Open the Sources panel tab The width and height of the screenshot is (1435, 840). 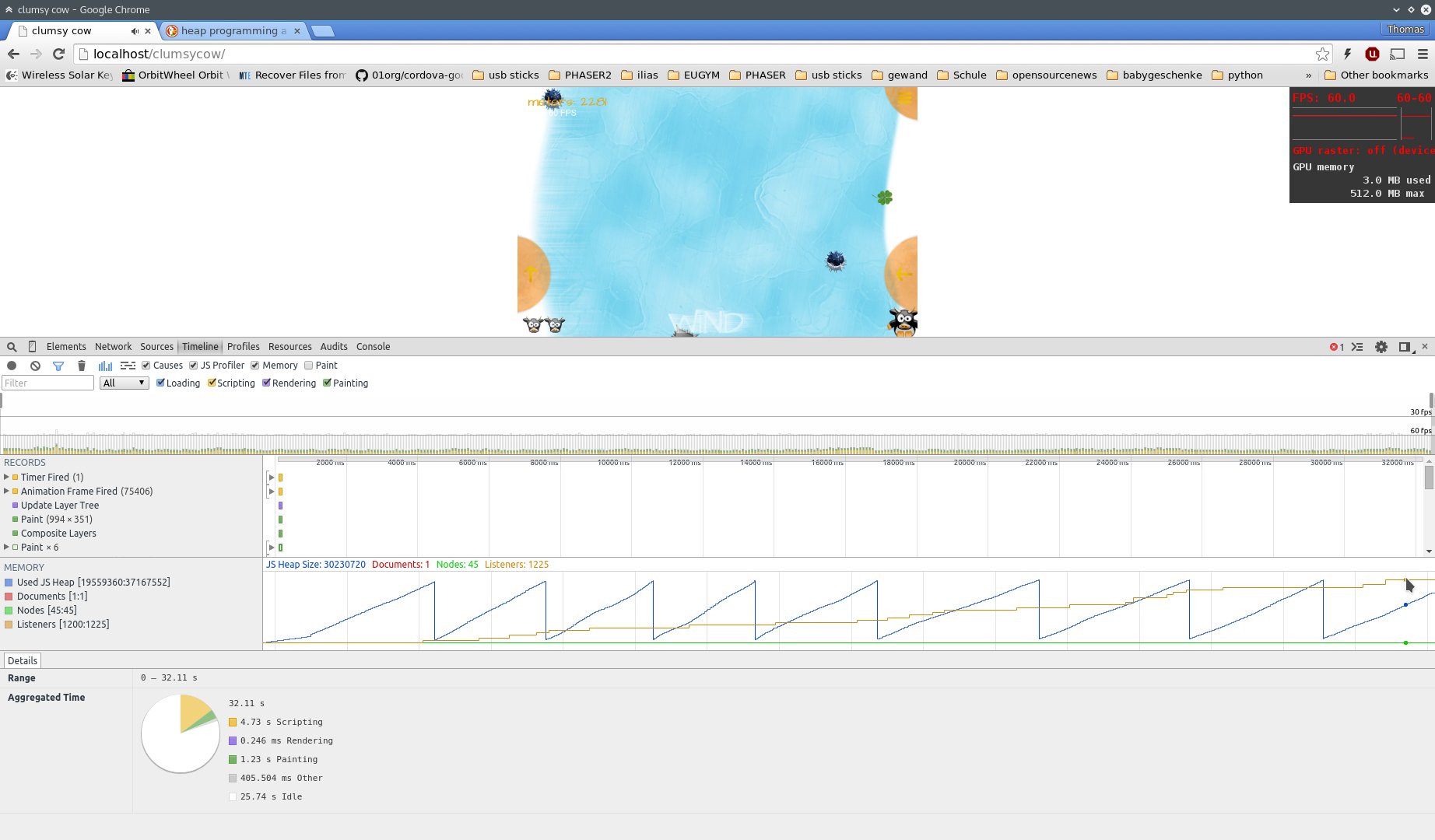pos(156,347)
